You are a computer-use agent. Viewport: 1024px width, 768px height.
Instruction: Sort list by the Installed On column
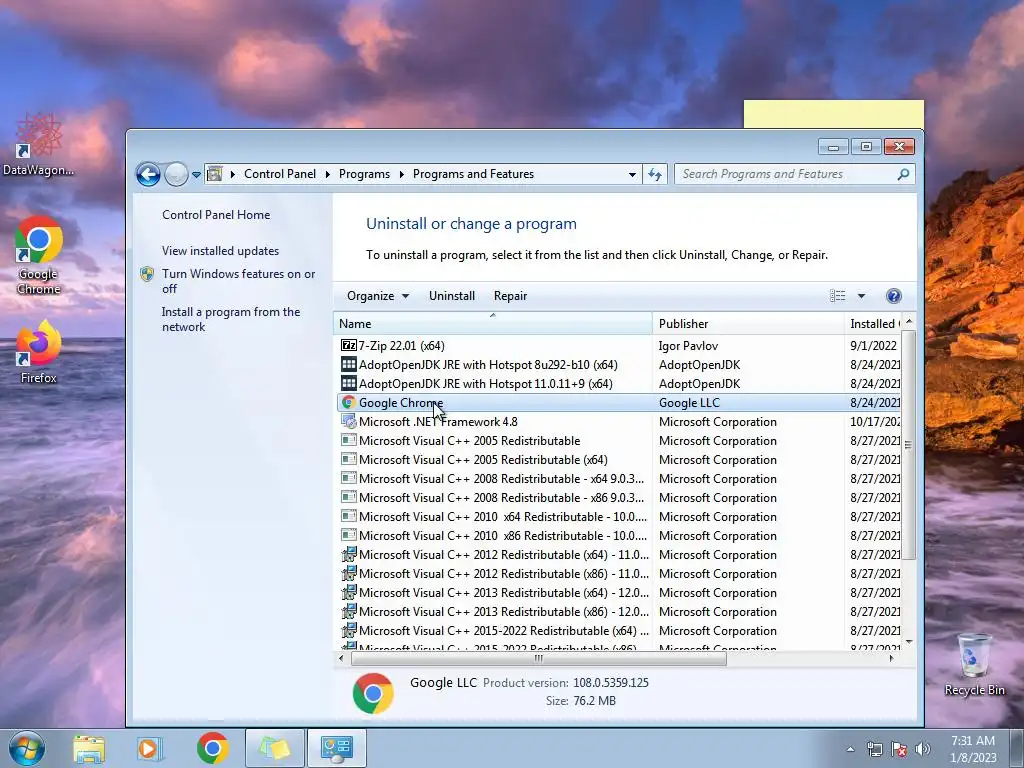[x=872, y=323]
